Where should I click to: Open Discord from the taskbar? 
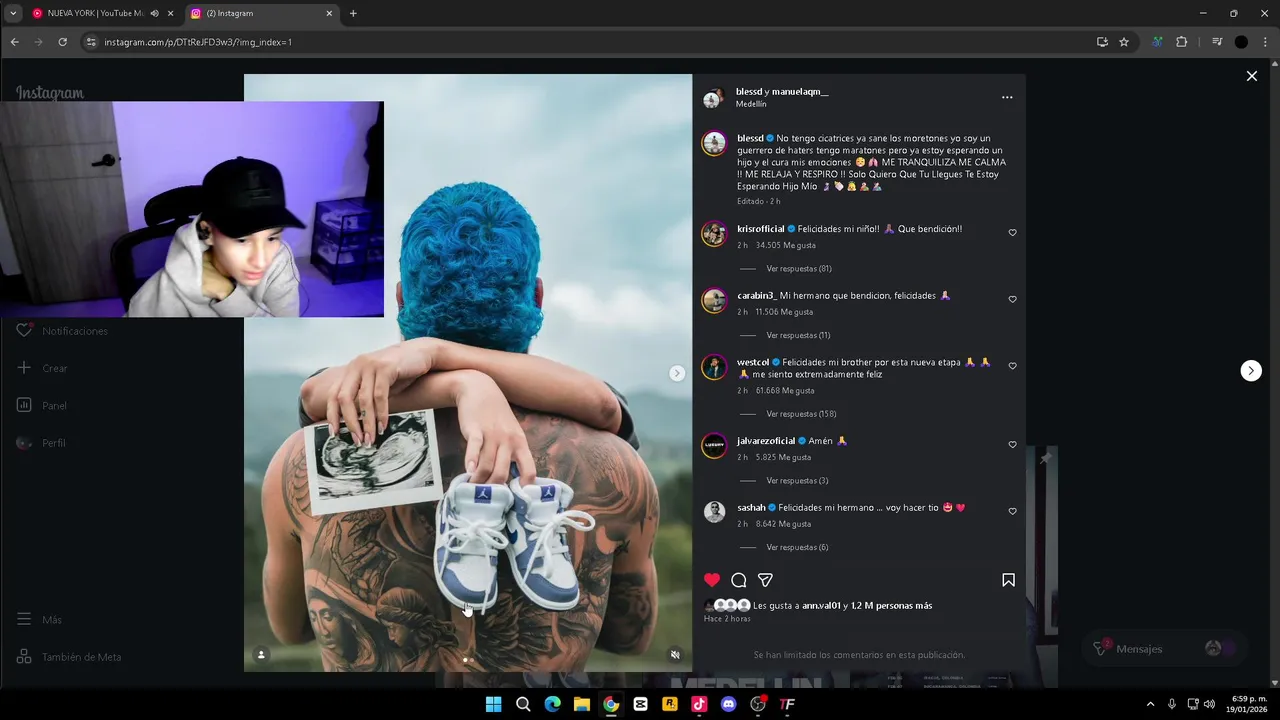click(728, 704)
